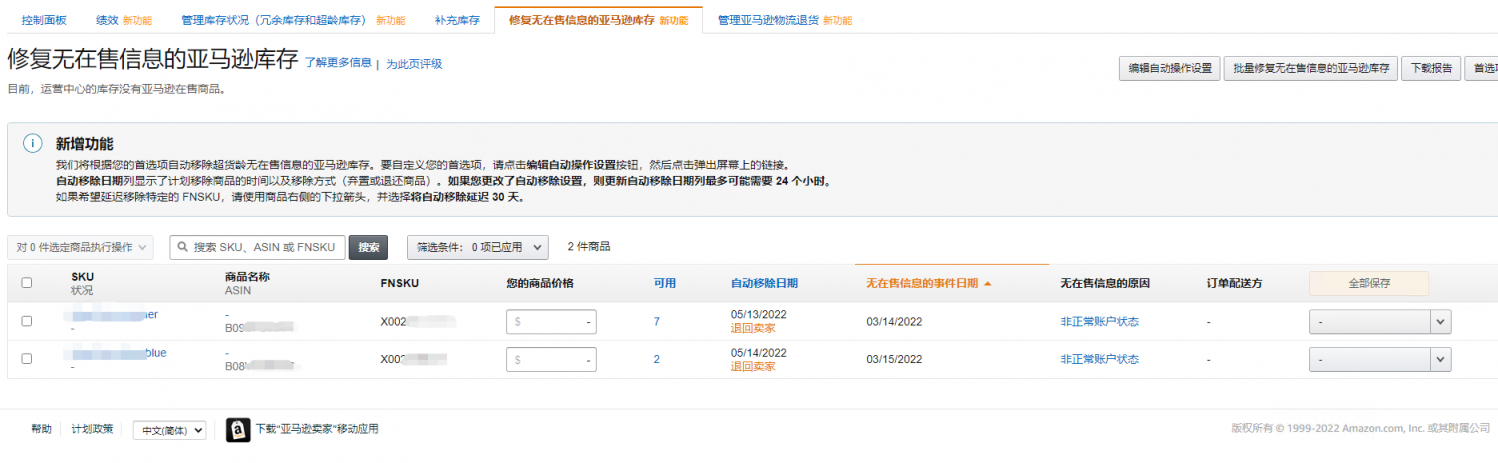The height and width of the screenshot is (463, 1498).
Task: Click the FNSKU column header
Action: 400,283
